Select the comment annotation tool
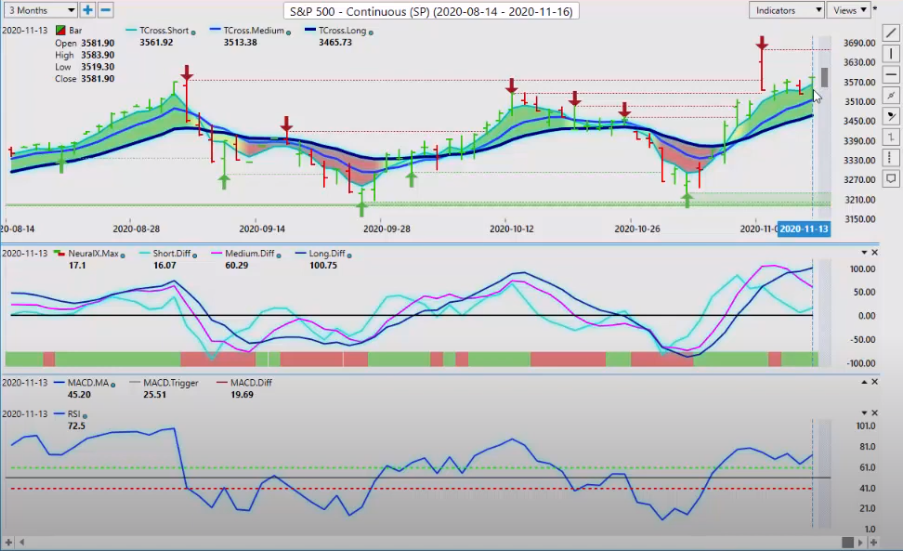 891,178
